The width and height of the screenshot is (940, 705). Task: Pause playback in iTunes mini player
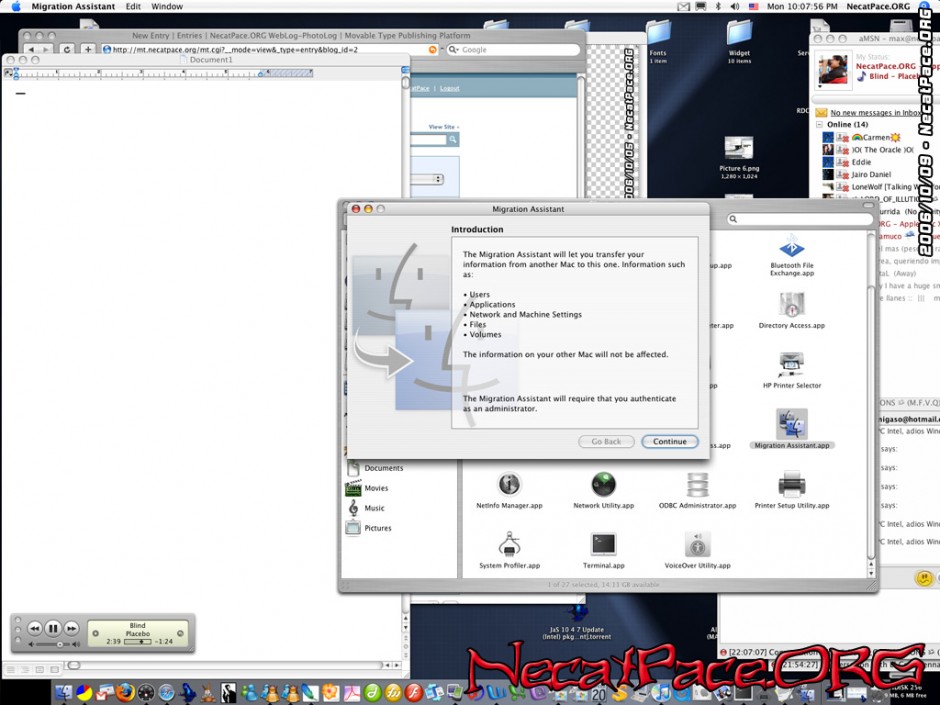[53, 628]
